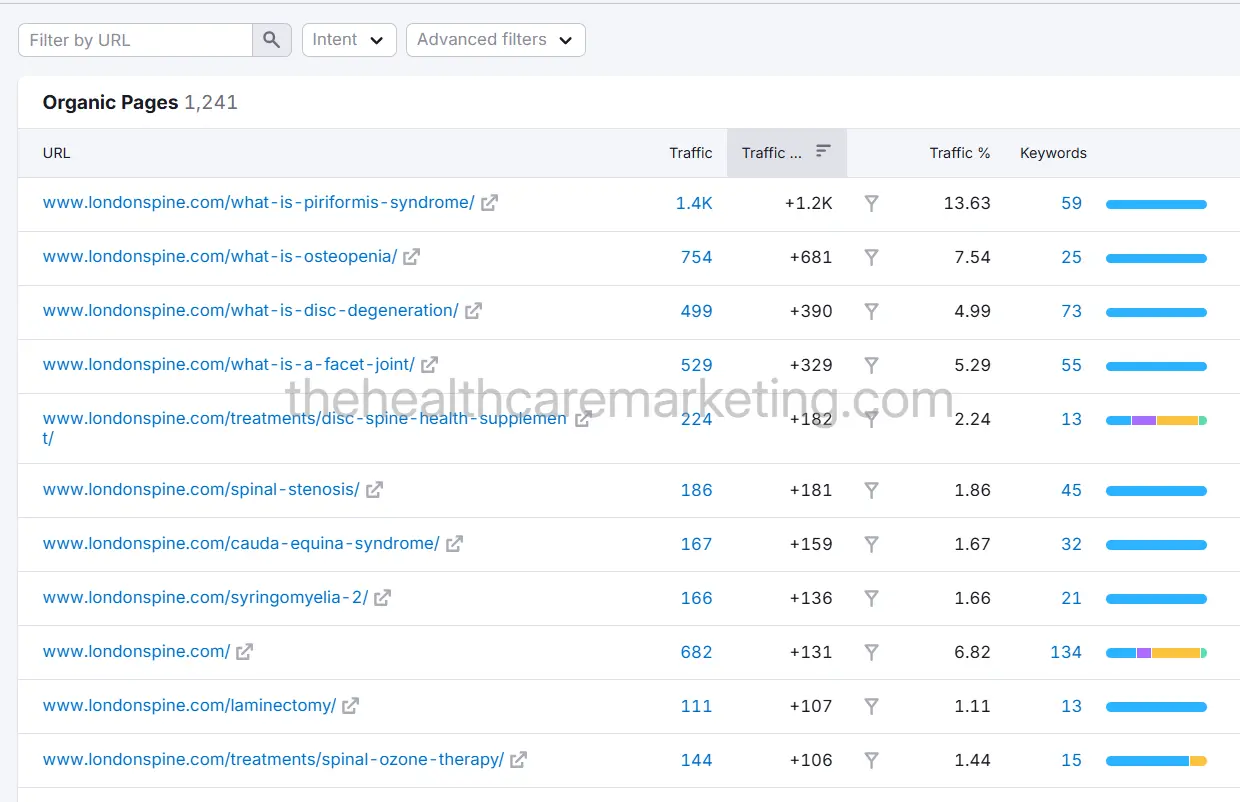Open external link icon for what-is-piriformis-syndrome
Screen dimensions: 1240x802
tap(489, 203)
